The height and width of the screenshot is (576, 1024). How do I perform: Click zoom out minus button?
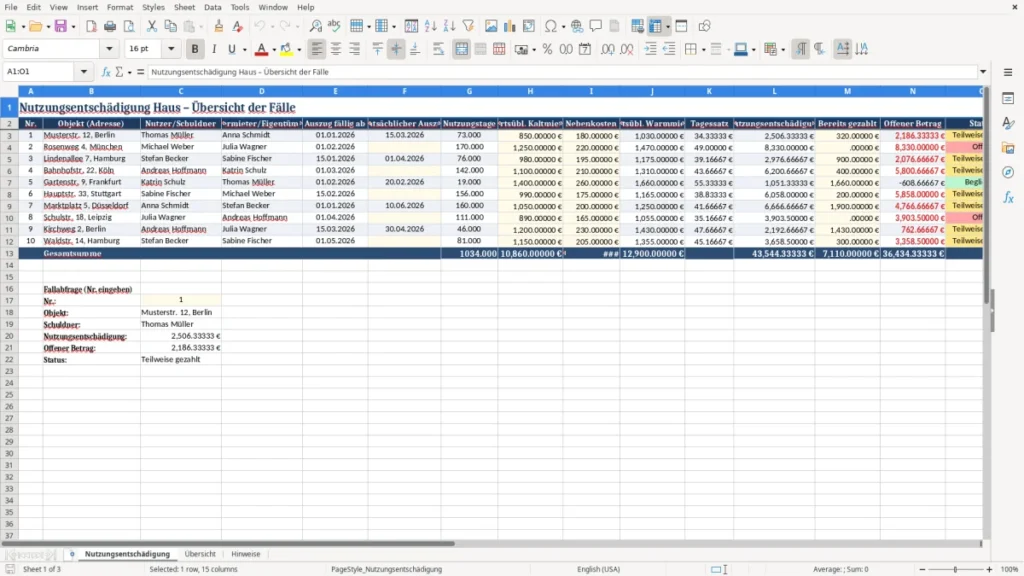click(922, 569)
